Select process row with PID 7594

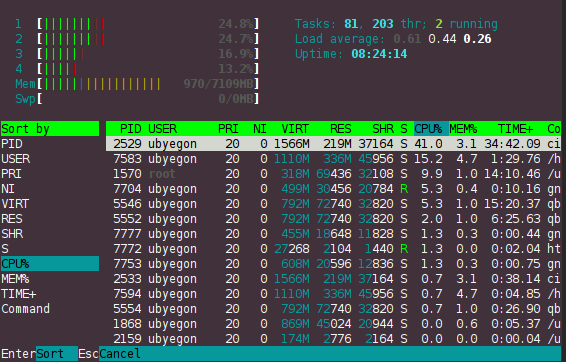pos(333,294)
